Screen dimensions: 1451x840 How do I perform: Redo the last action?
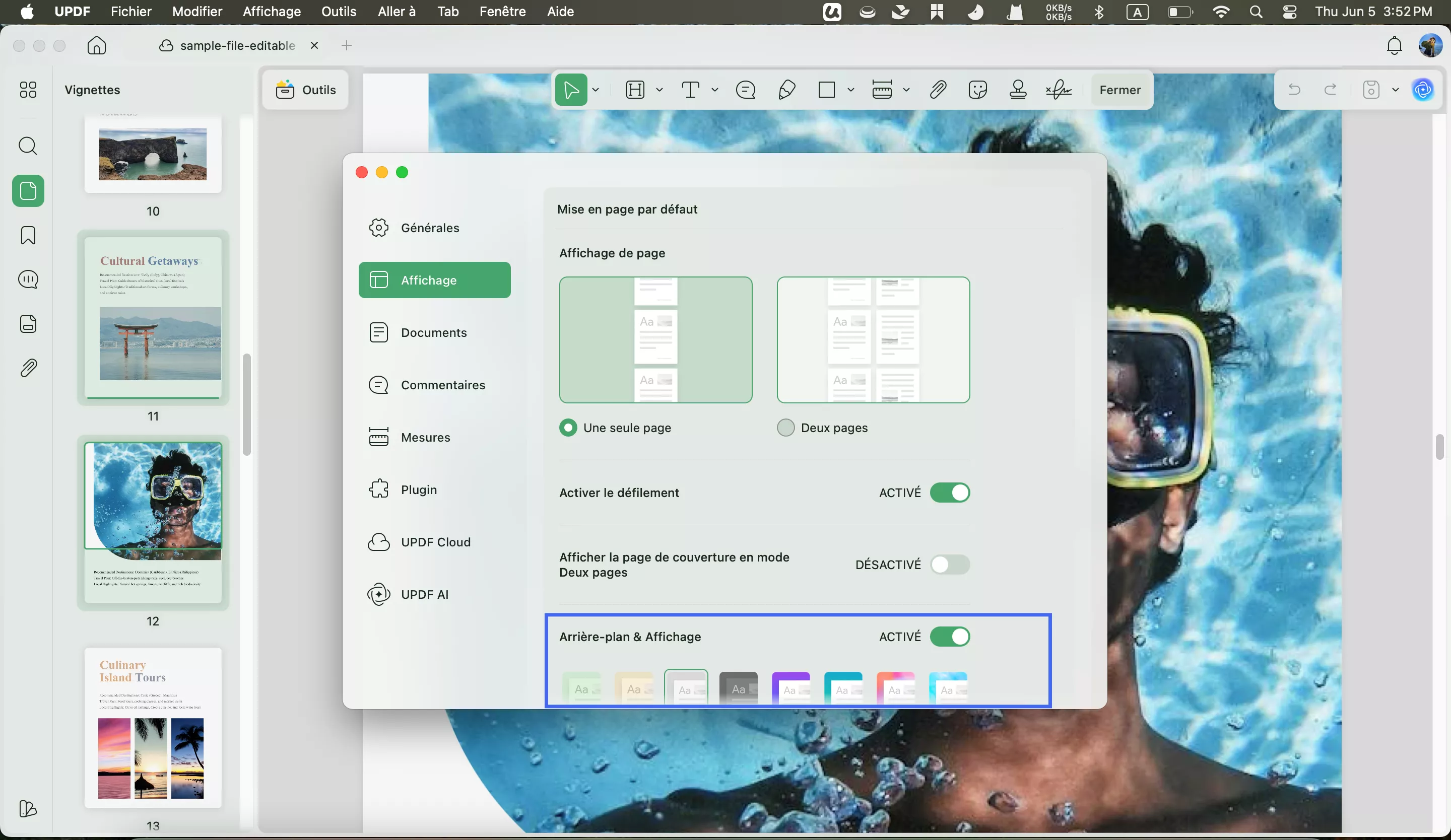tap(1330, 90)
